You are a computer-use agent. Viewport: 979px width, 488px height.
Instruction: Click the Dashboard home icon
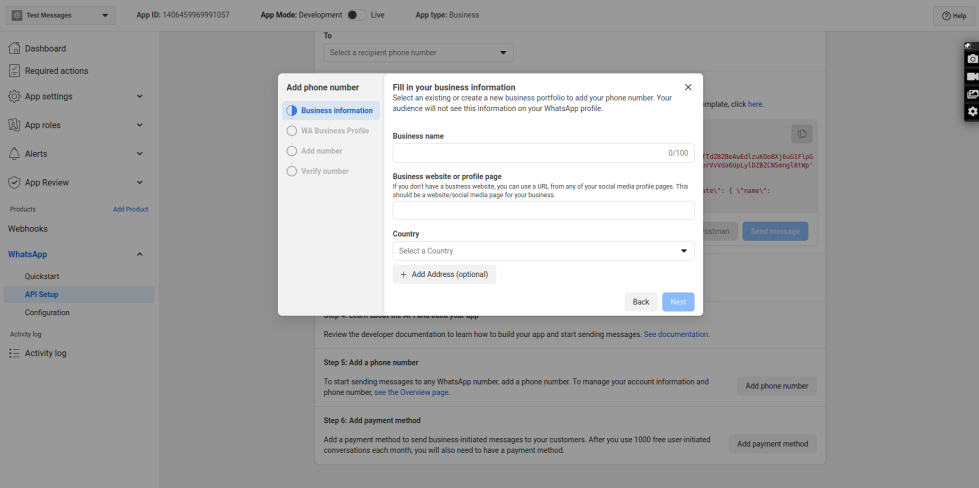pos(15,49)
